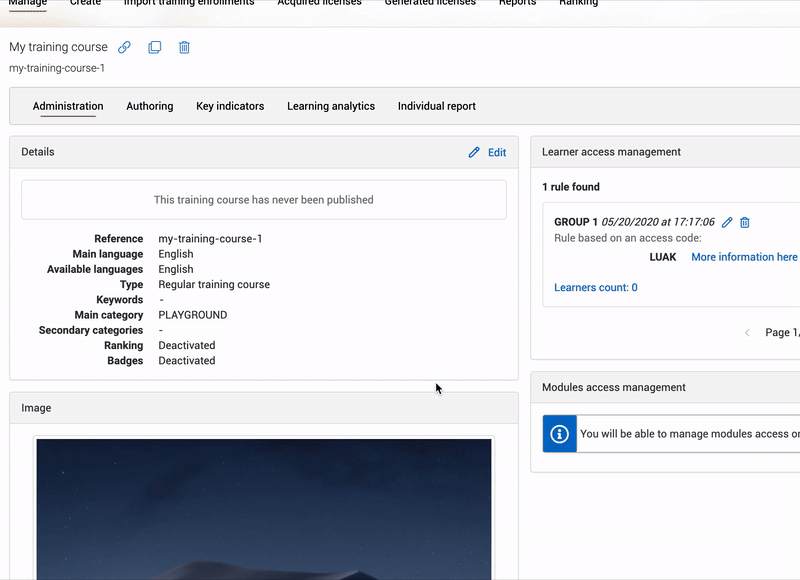
Task: Select the Manage menu item
Action: click(x=28, y=3)
